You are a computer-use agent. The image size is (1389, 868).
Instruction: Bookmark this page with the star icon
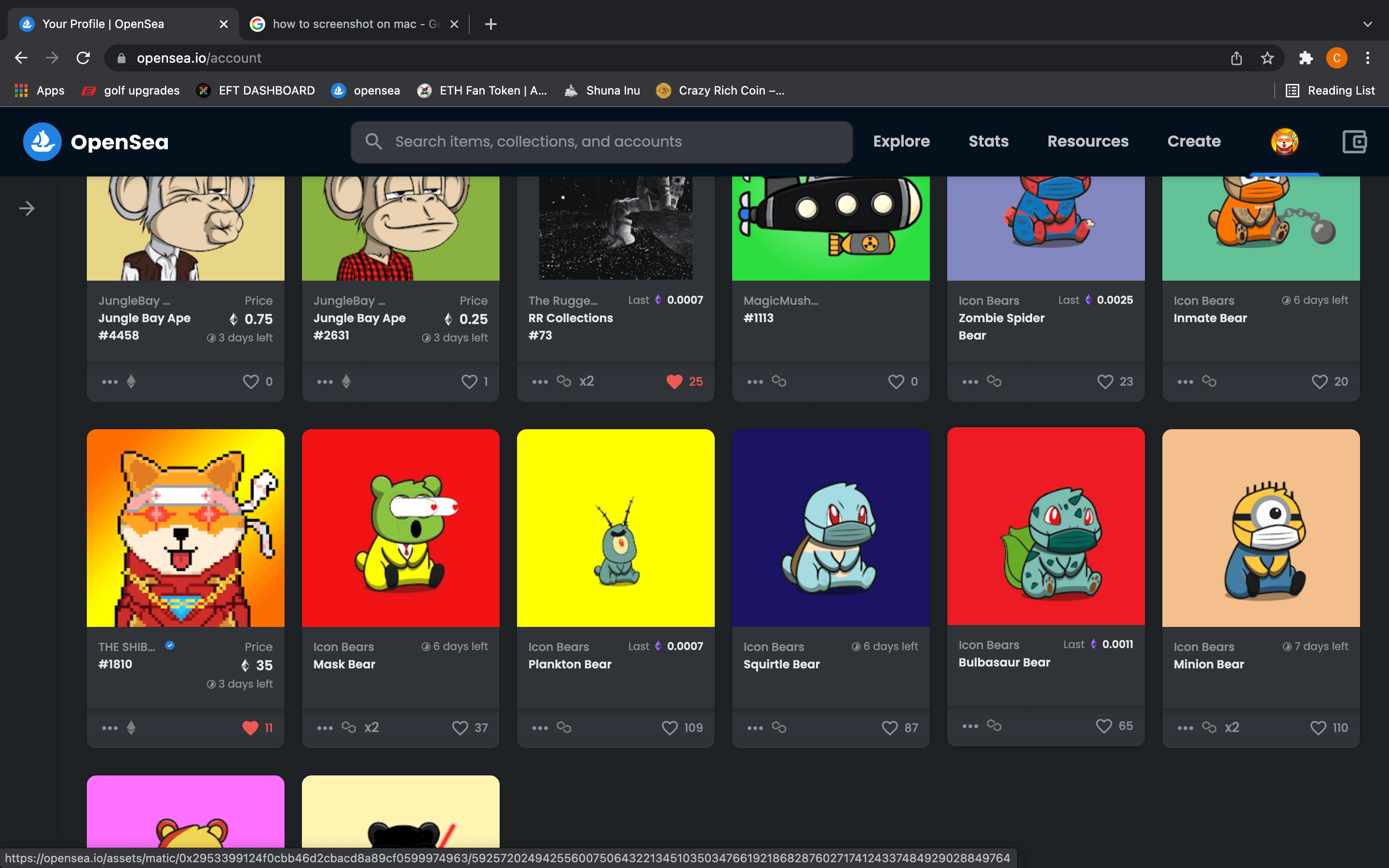(1267, 58)
